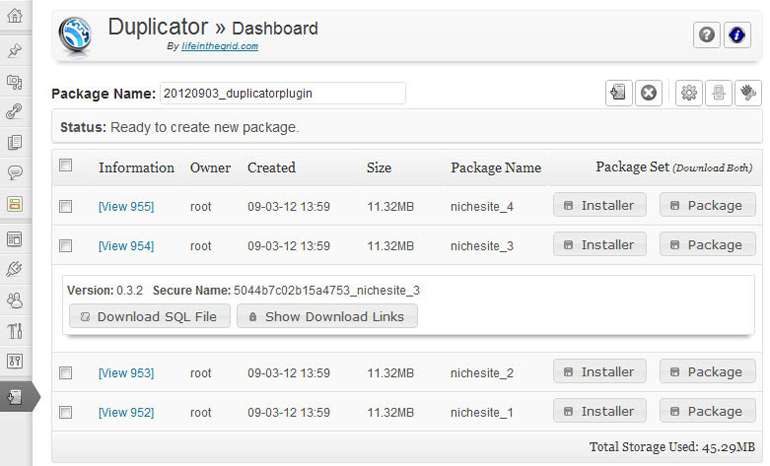Click the diagnostics wrench gear icon

(747, 93)
